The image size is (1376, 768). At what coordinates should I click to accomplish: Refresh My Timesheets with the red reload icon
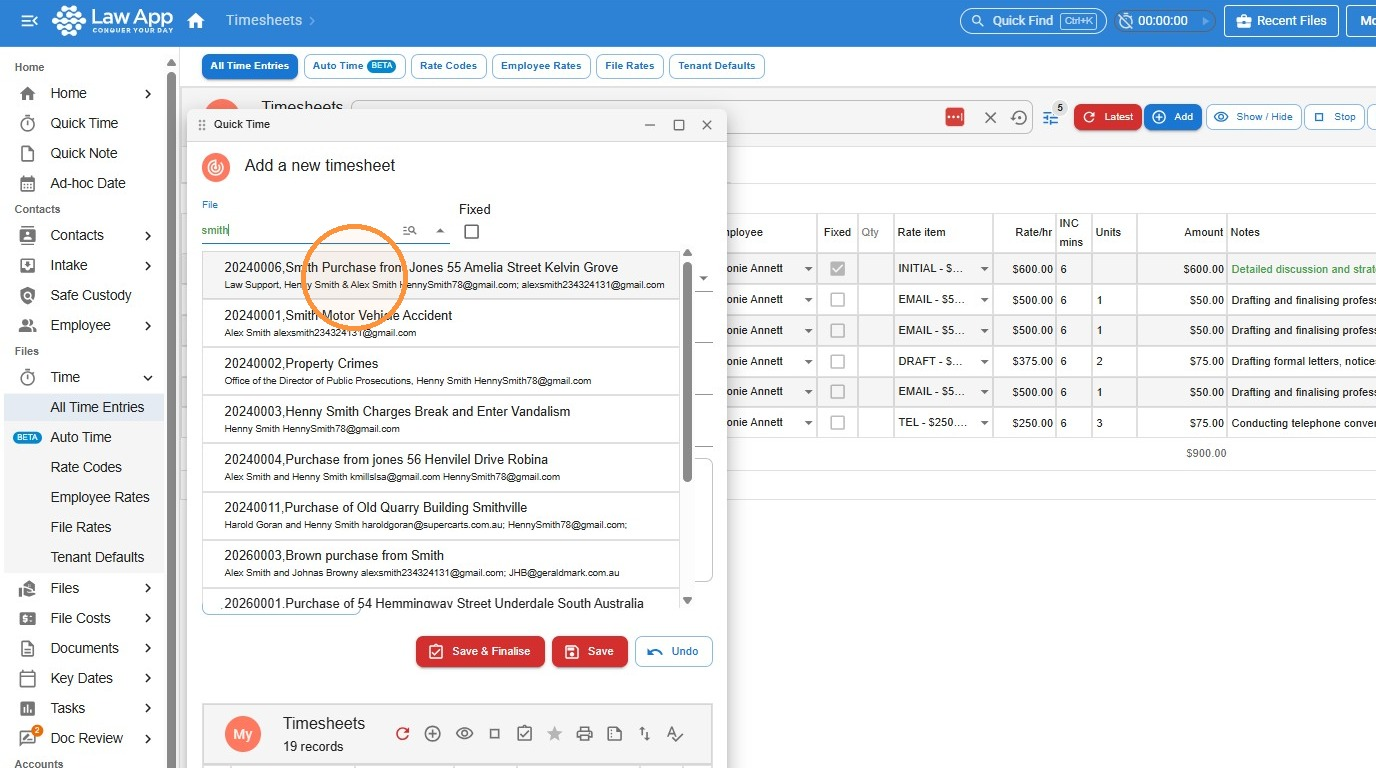point(402,734)
